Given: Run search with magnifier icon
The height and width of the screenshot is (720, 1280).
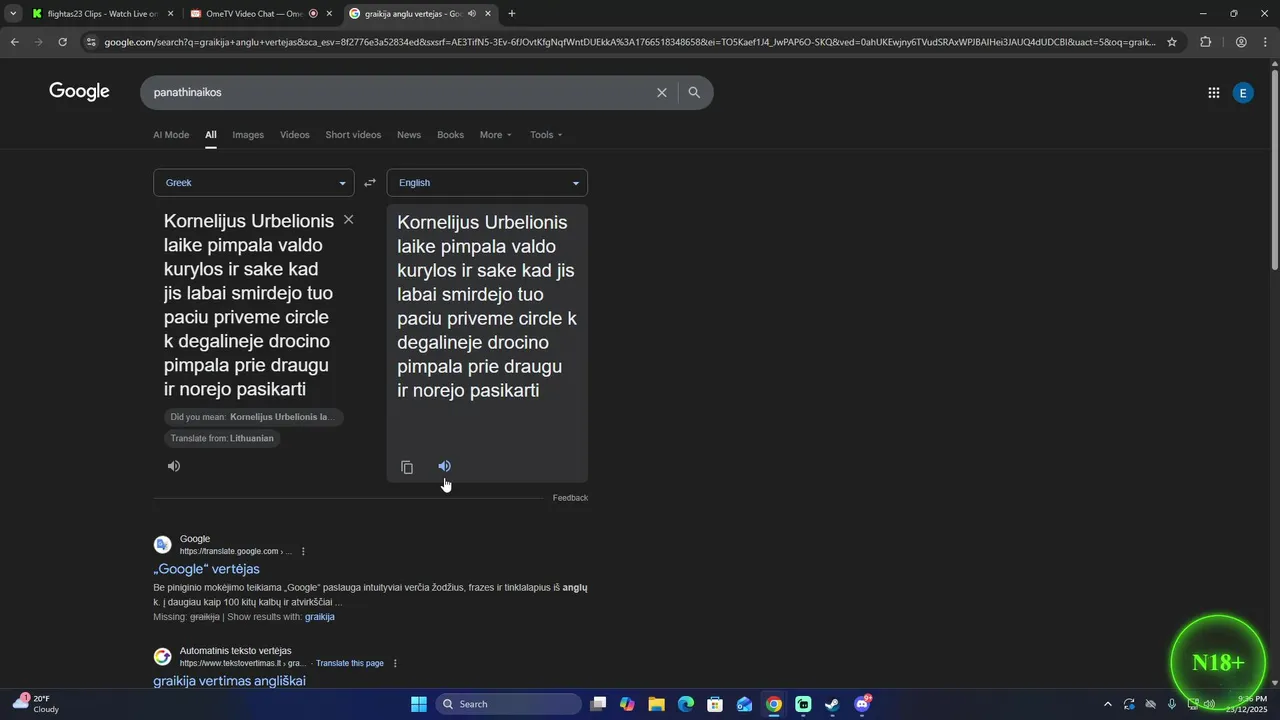Looking at the screenshot, I should click(694, 92).
